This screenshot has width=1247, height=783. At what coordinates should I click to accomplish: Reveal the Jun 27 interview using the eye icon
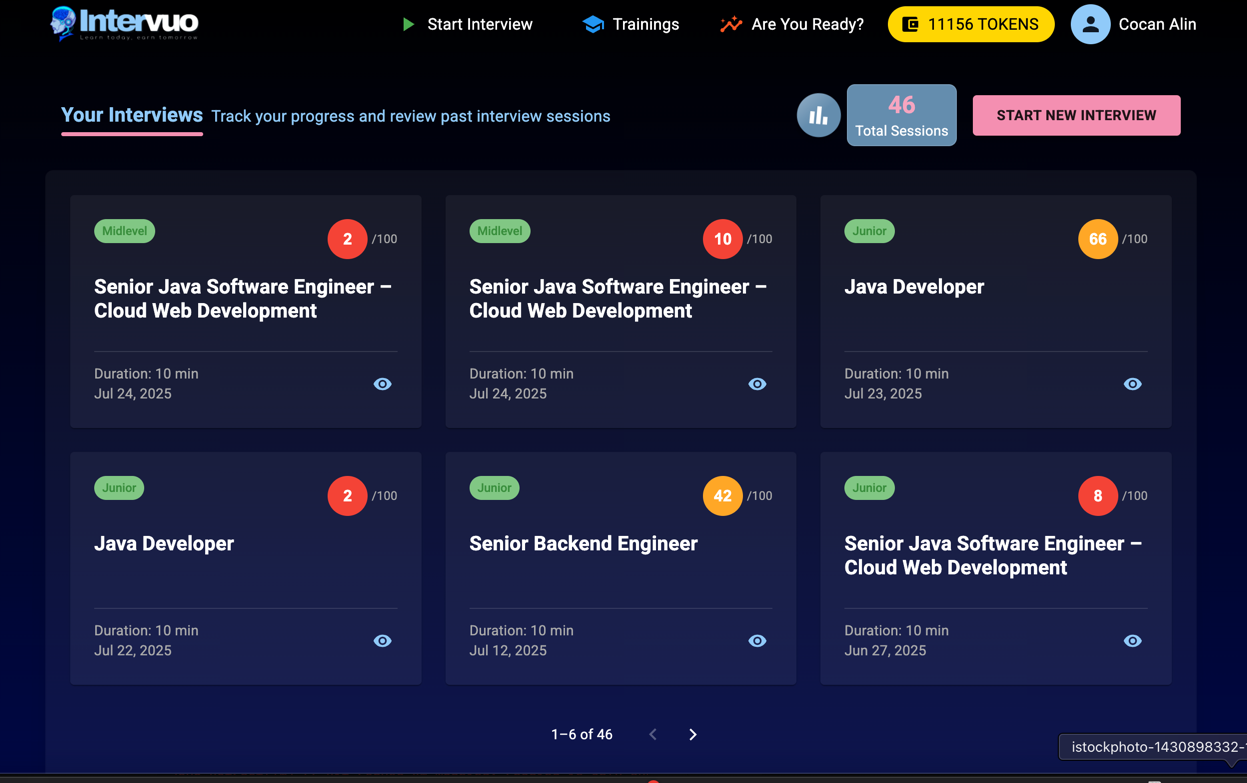pos(1132,640)
